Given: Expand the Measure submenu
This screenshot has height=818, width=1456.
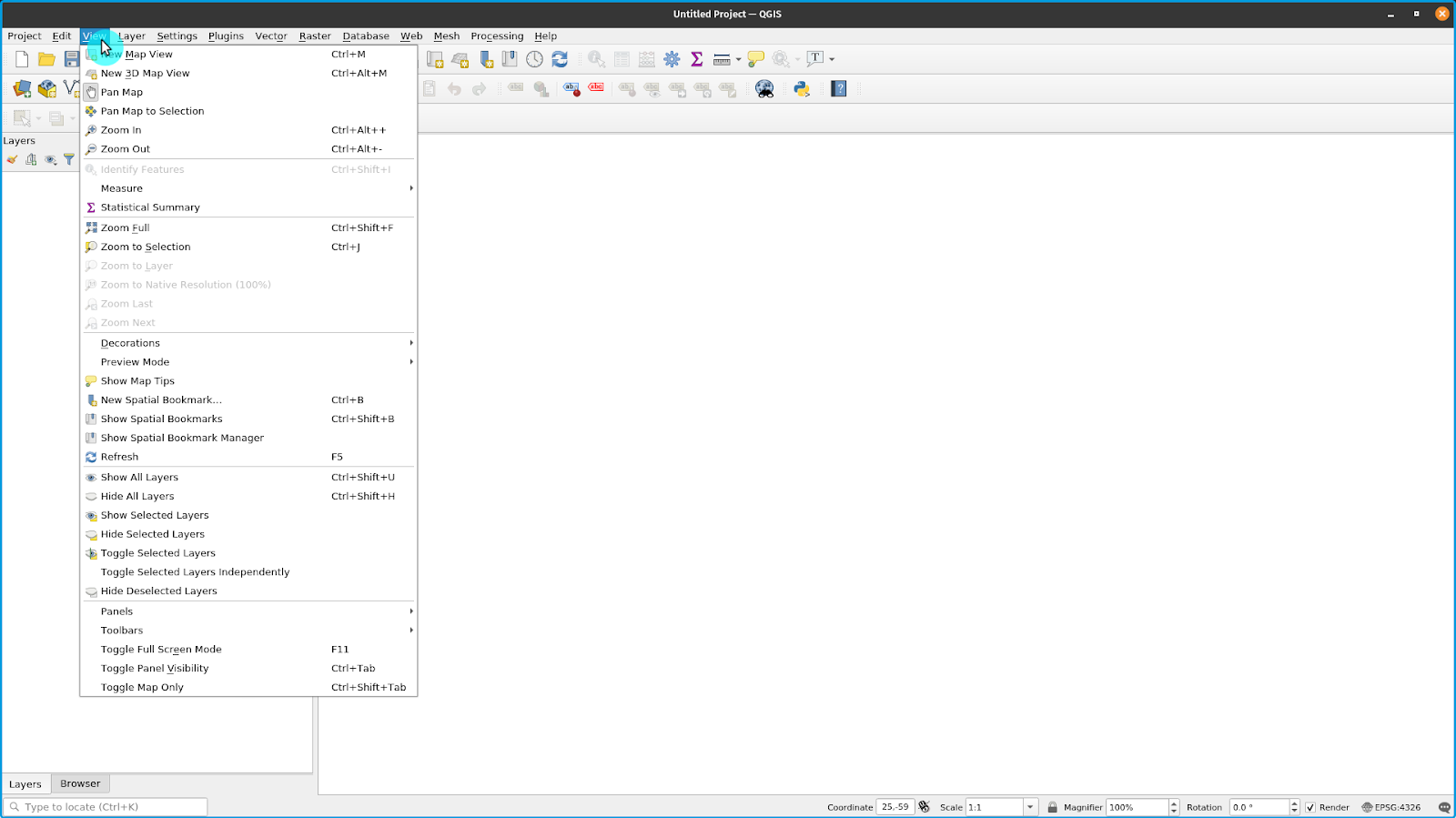Looking at the screenshot, I should point(248,188).
